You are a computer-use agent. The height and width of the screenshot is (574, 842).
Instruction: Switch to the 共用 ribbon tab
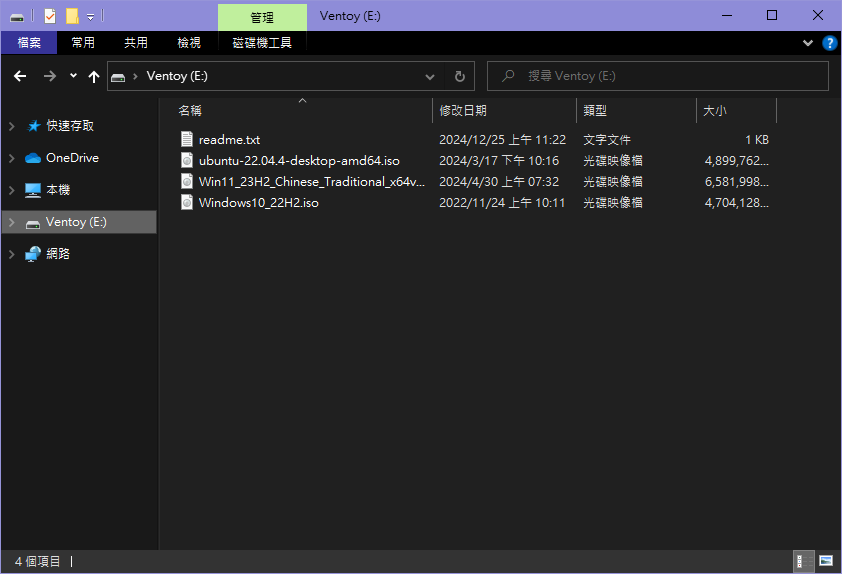coord(136,42)
